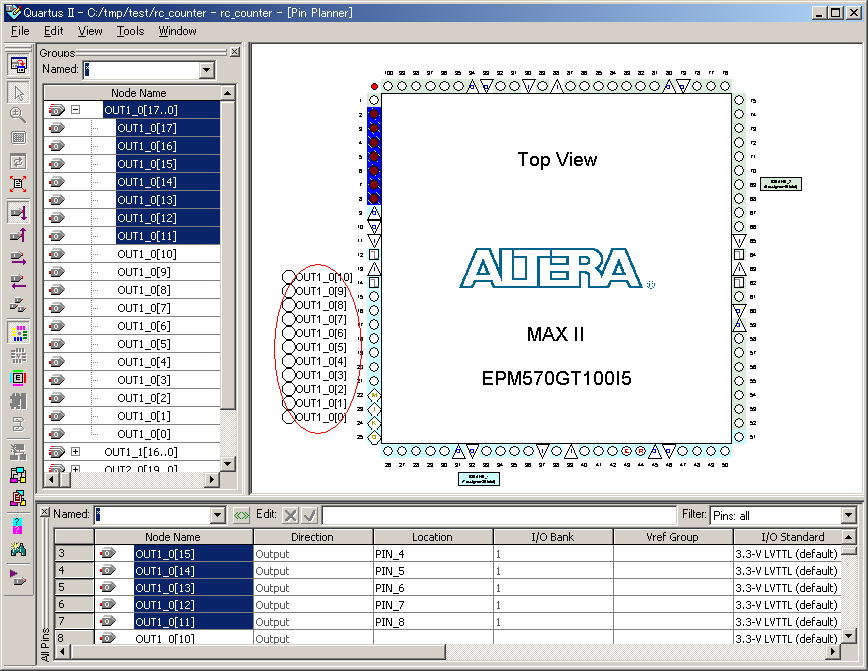Screen dimensions: 868x671
Task: Click the checkmark accept-edit icon next to Edit
Action: point(310,515)
